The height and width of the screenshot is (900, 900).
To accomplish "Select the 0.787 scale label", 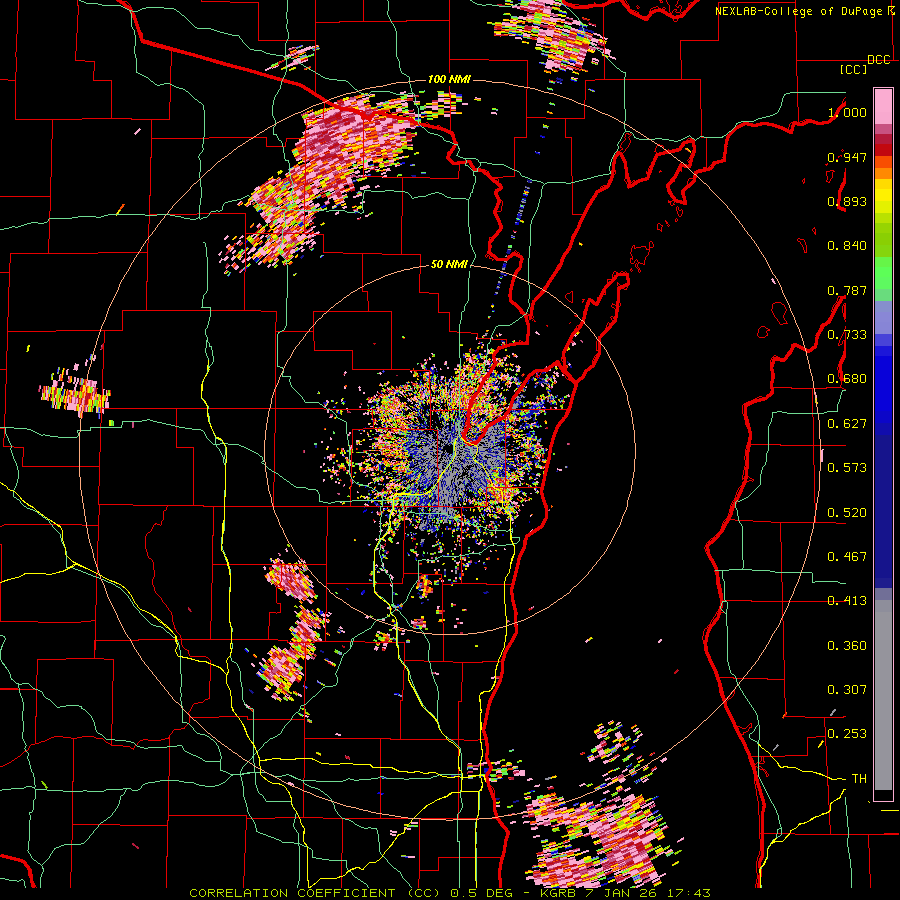I will point(847,290).
